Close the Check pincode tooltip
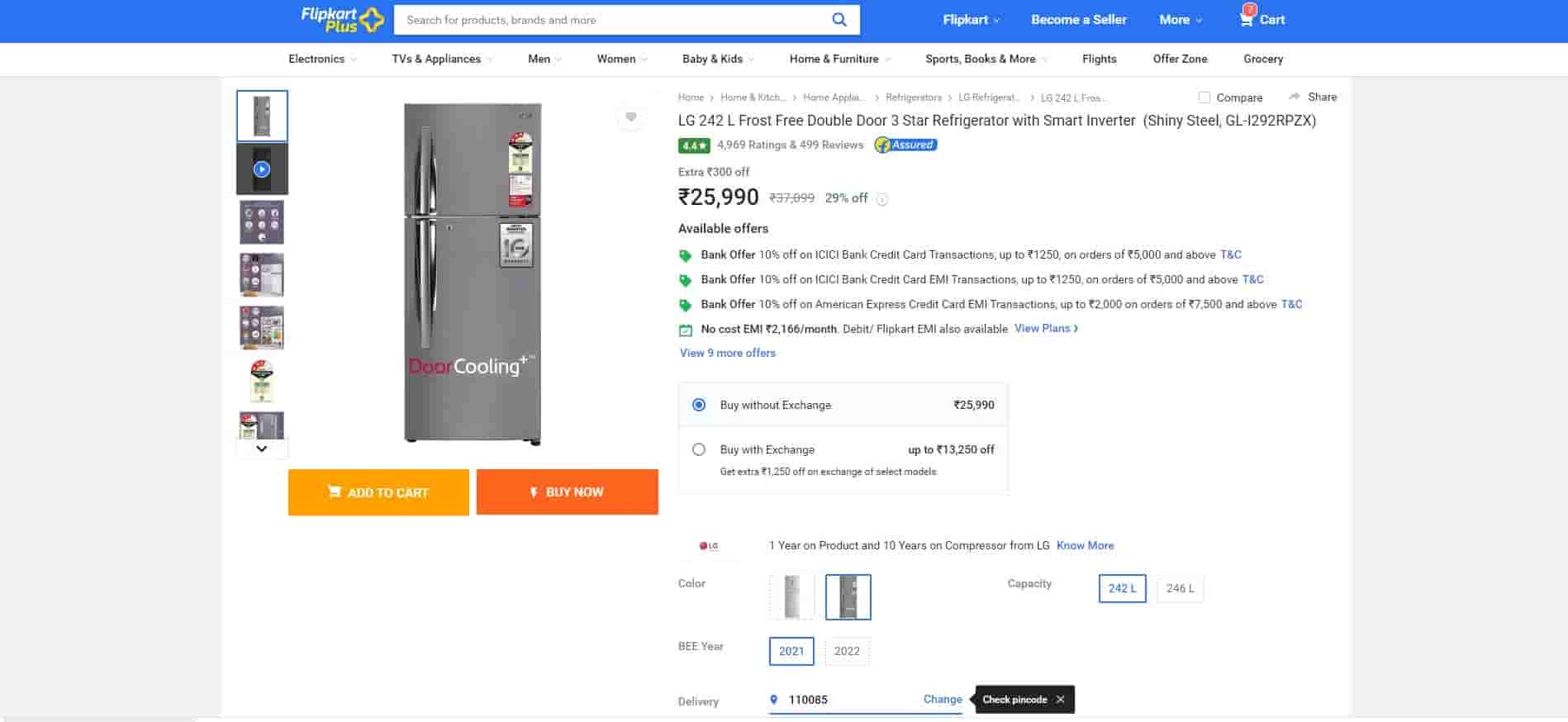 point(1060,700)
